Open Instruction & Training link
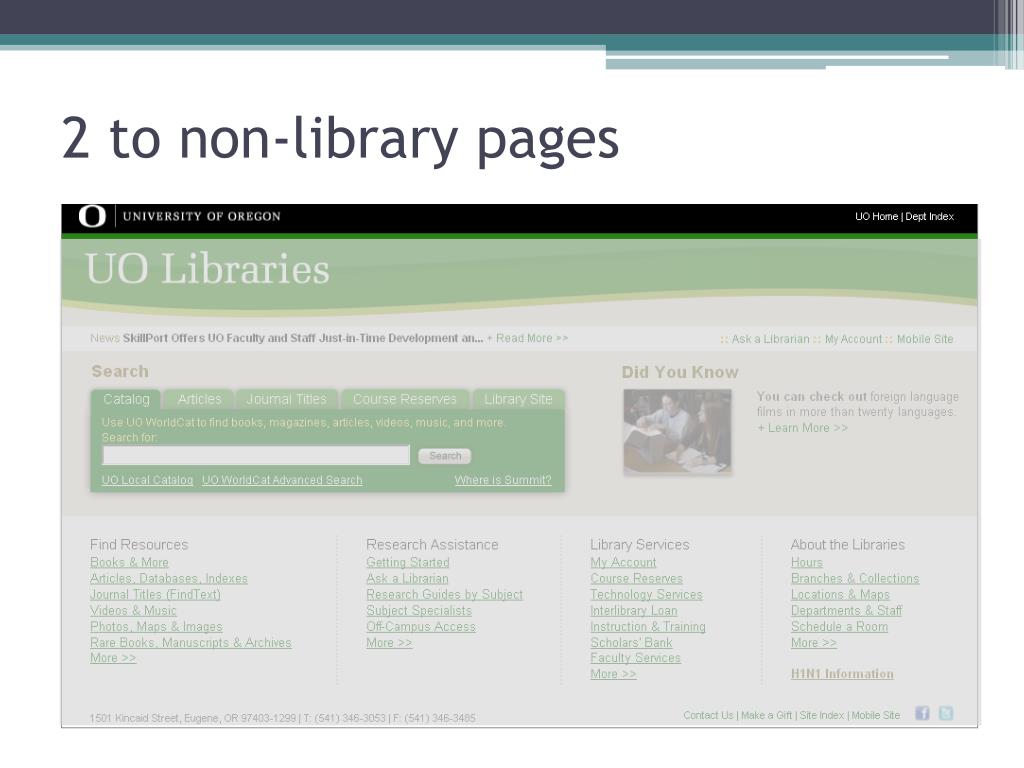1024x768 pixels. [x=648, y=626]
